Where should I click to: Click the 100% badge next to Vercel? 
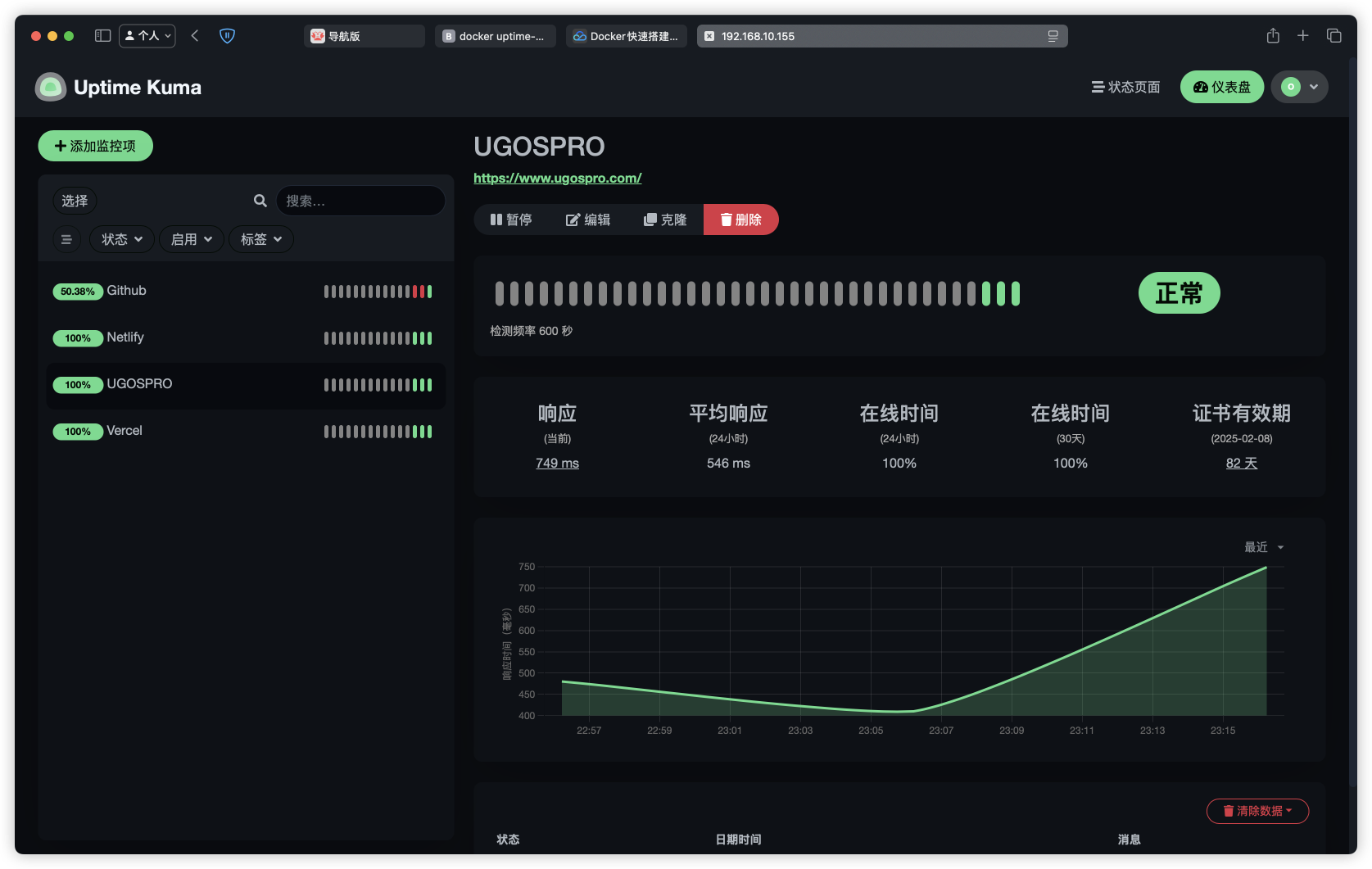coord(78,432)
